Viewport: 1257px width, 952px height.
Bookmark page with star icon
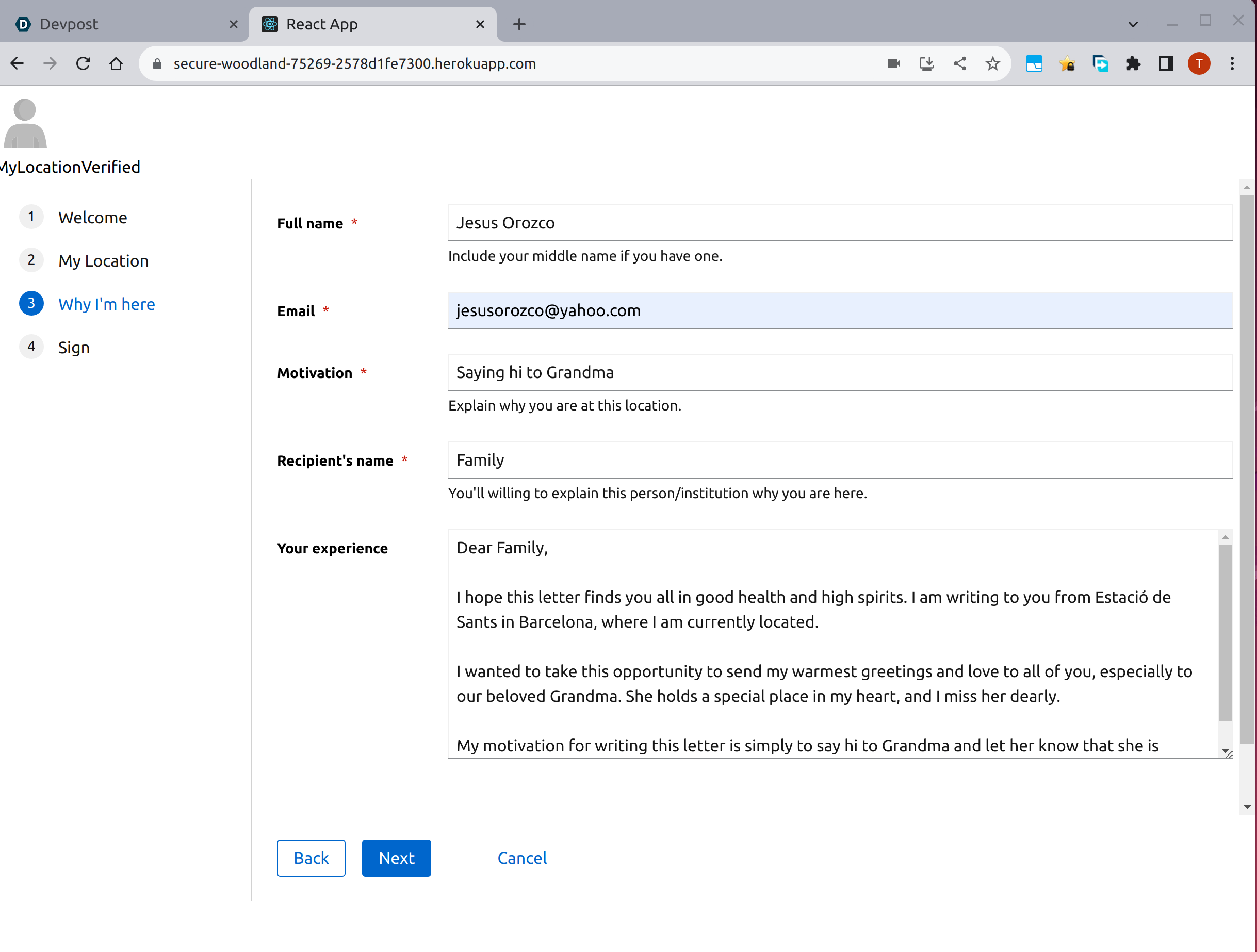pyautogui.click(x=992, y=63)
